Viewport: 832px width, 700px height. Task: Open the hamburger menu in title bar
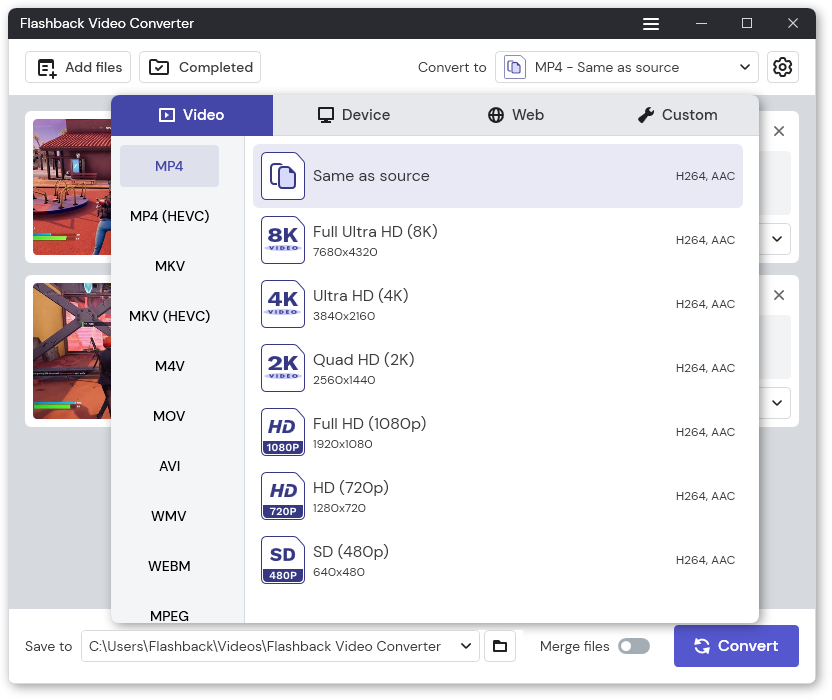coord(651,24)
